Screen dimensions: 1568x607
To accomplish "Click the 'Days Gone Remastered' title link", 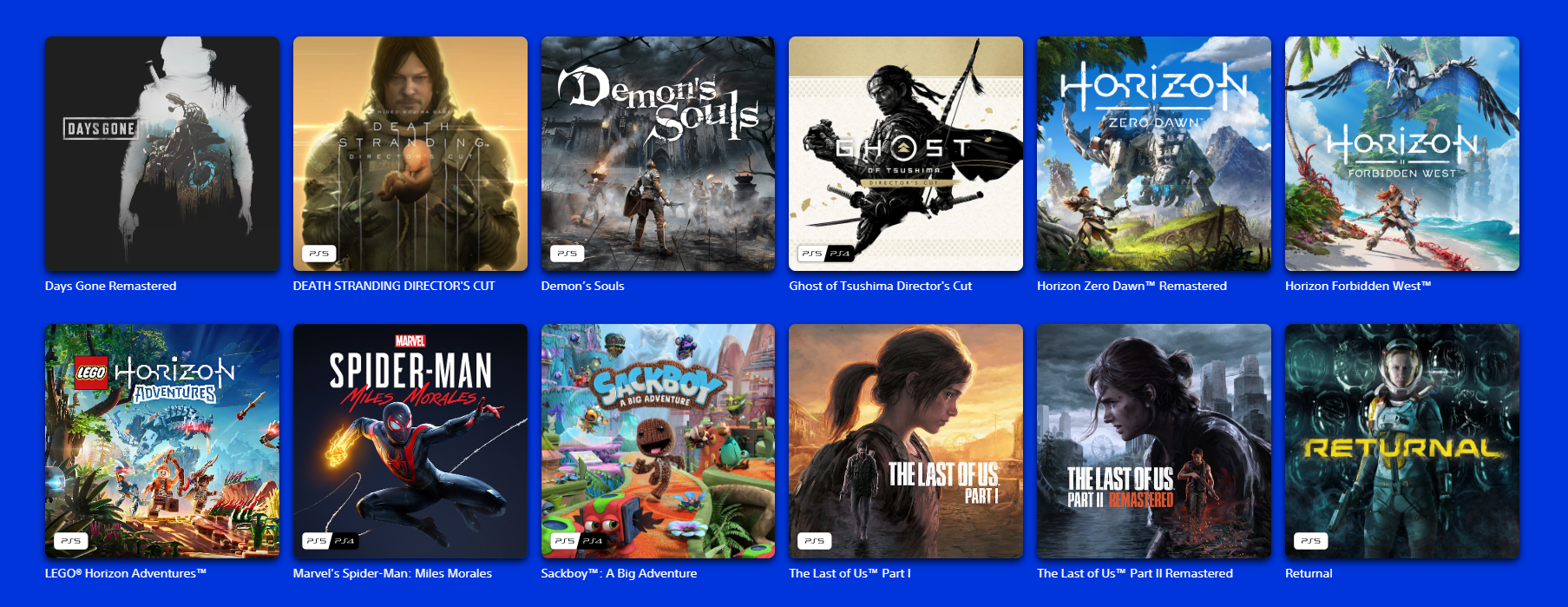I will click(x=110, y=286).
